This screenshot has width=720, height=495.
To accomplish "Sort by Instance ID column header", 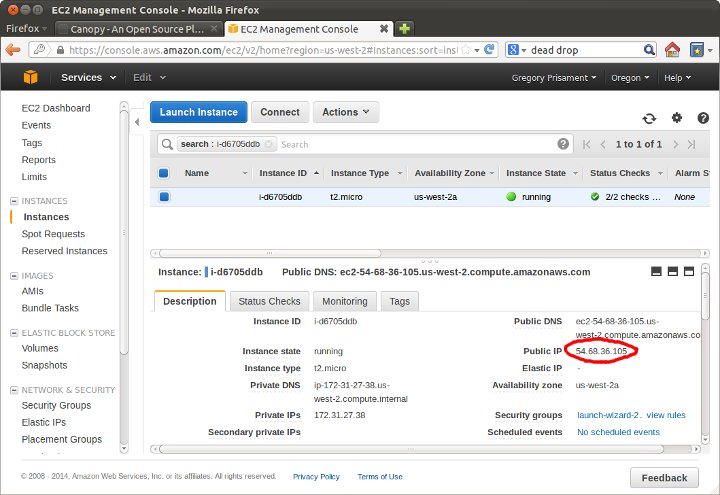I will pyautogui.click(x=283, y=173).
